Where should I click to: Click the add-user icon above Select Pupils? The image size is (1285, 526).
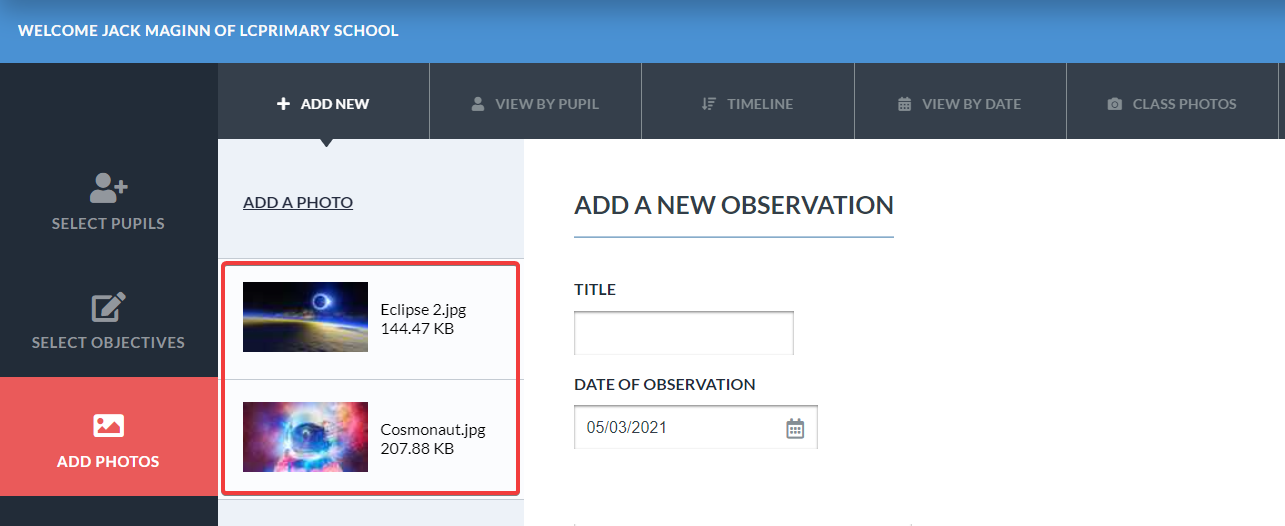pyautogui.click(x=109, y=187)
